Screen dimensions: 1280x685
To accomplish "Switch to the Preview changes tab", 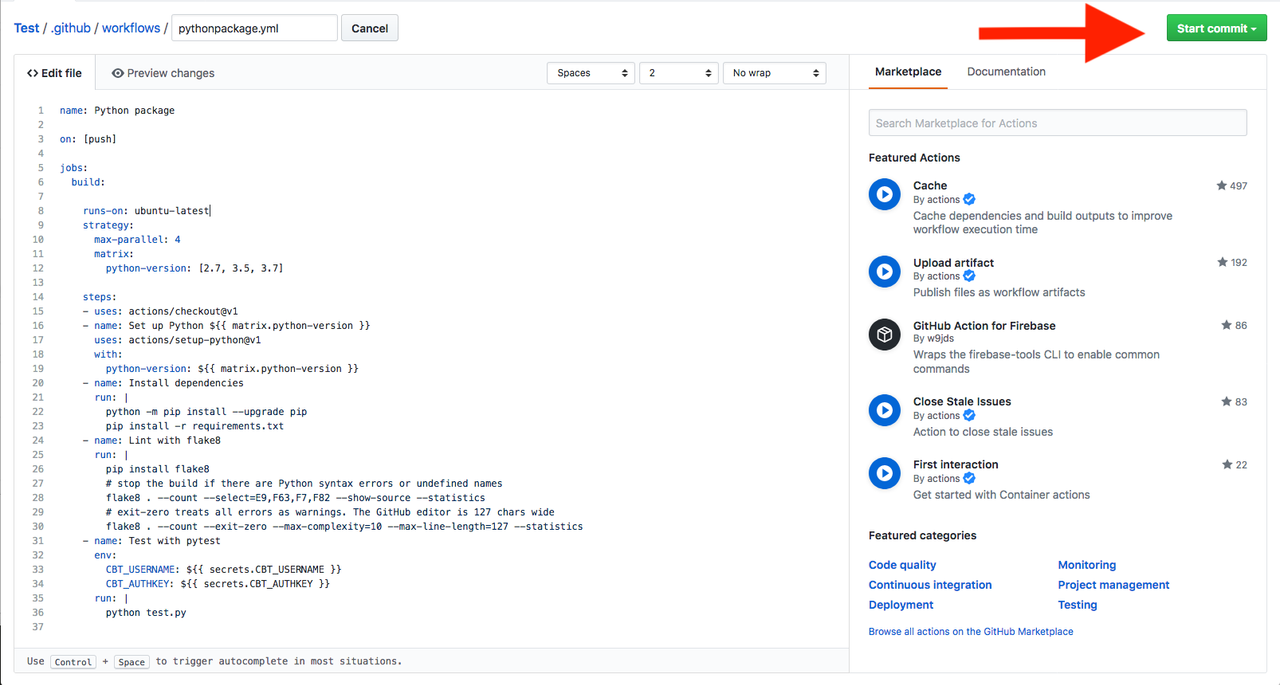I will coord(163,73).
